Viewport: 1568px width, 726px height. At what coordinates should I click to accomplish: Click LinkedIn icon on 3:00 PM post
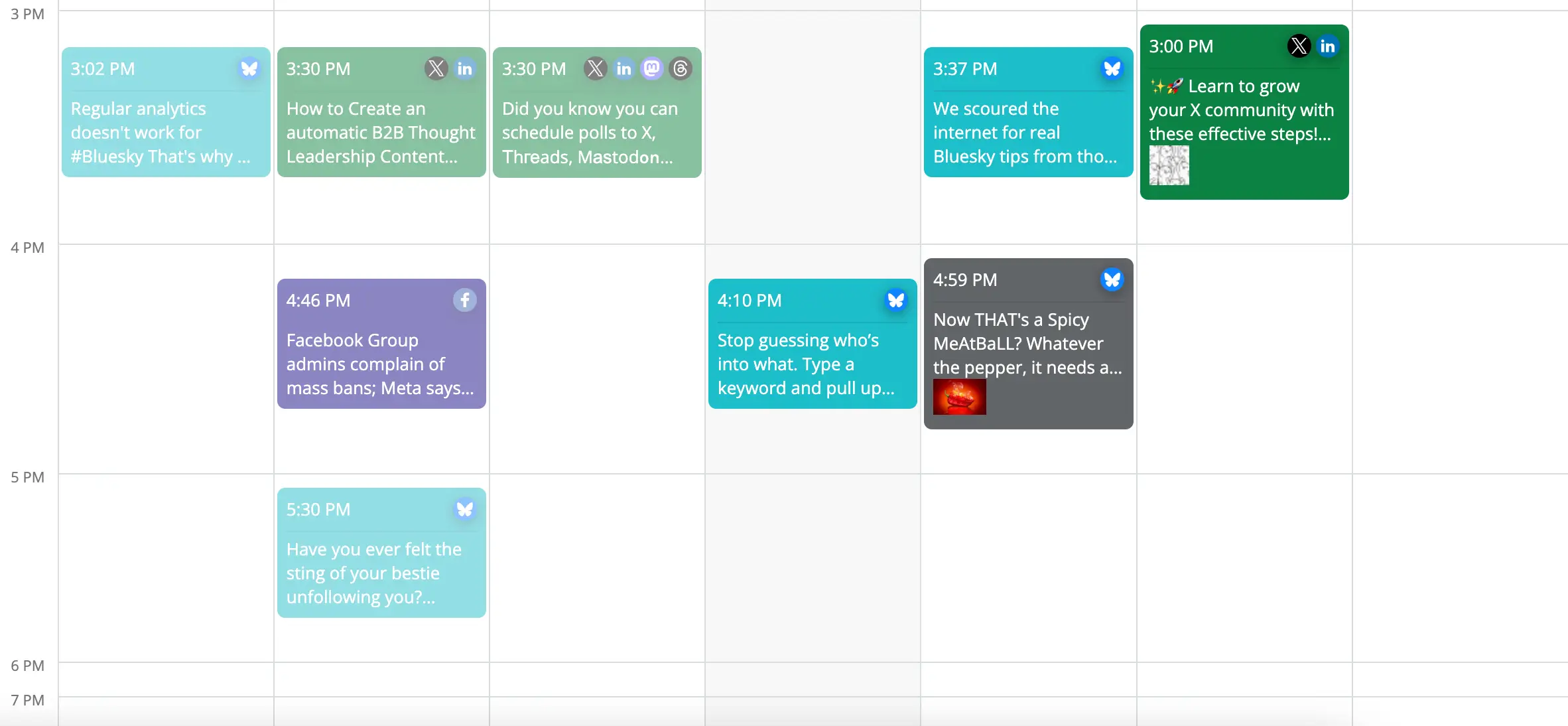[1327, 46]
